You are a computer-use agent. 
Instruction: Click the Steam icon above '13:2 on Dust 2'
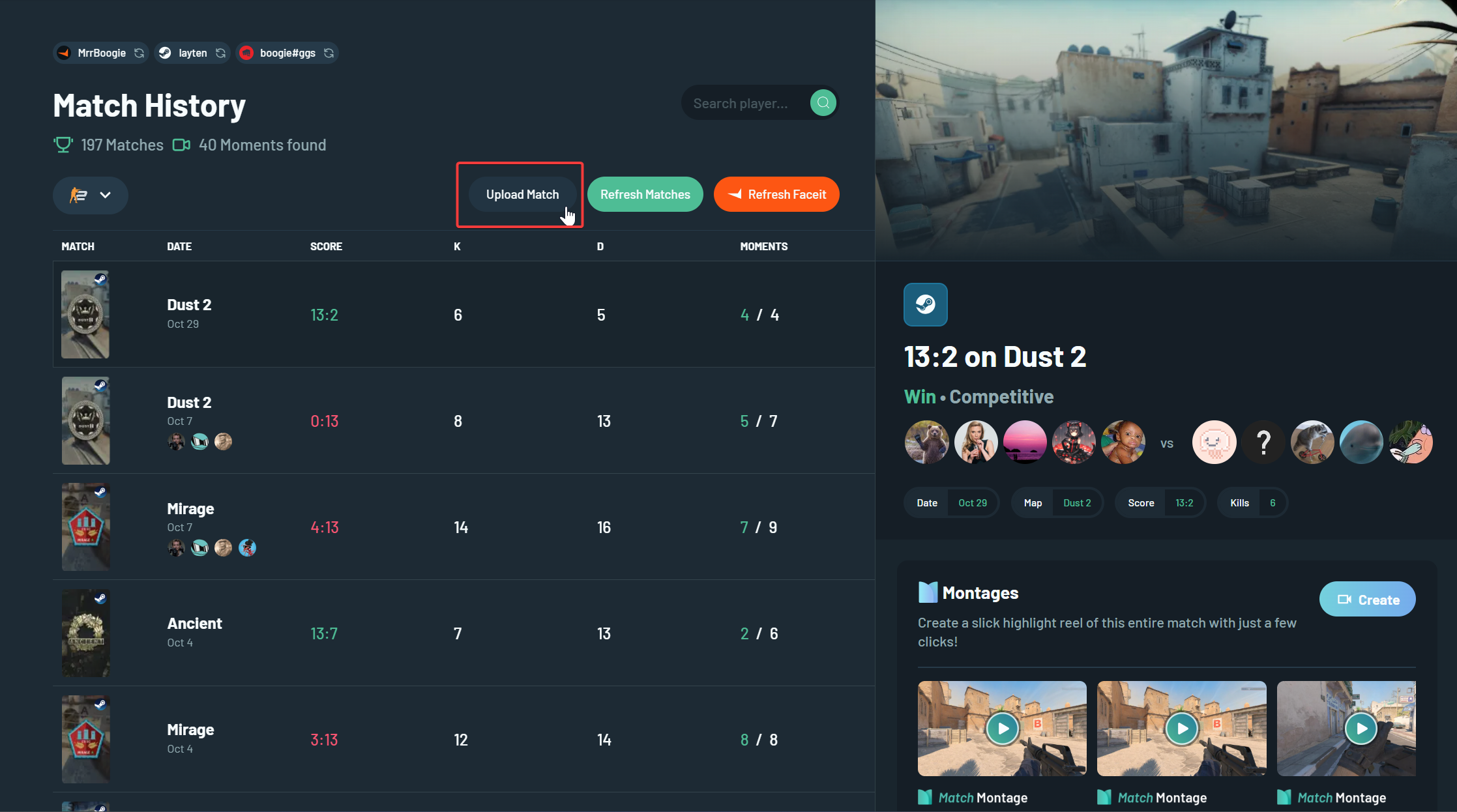(926, 304)
